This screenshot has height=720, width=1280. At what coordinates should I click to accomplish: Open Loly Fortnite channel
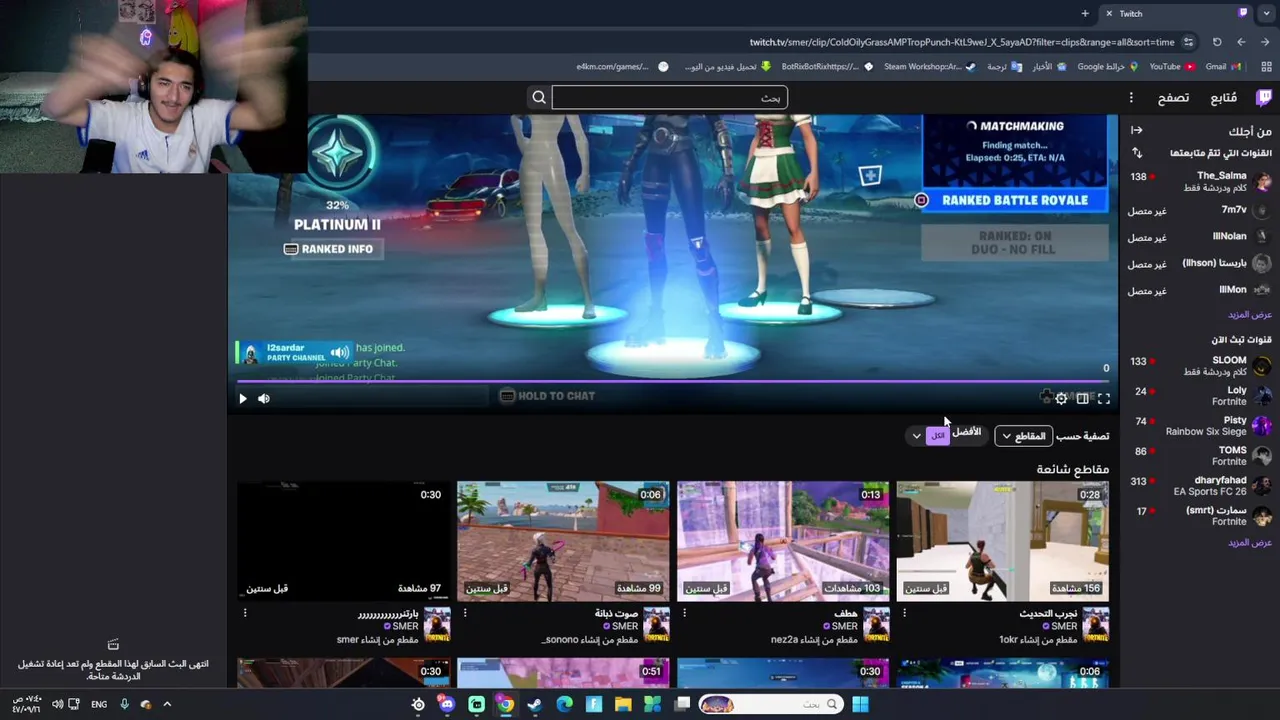point(1200,396)
